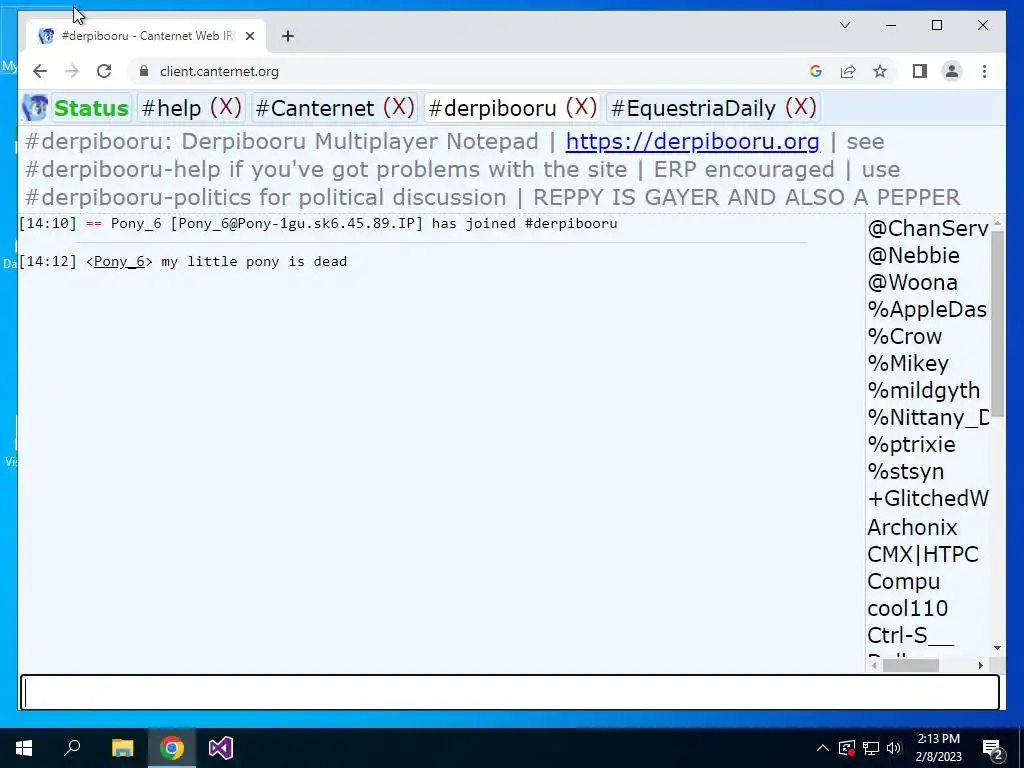
Task: Open tab search chevron in title bar
Action: pyautogui.click(x=844, y=25)
